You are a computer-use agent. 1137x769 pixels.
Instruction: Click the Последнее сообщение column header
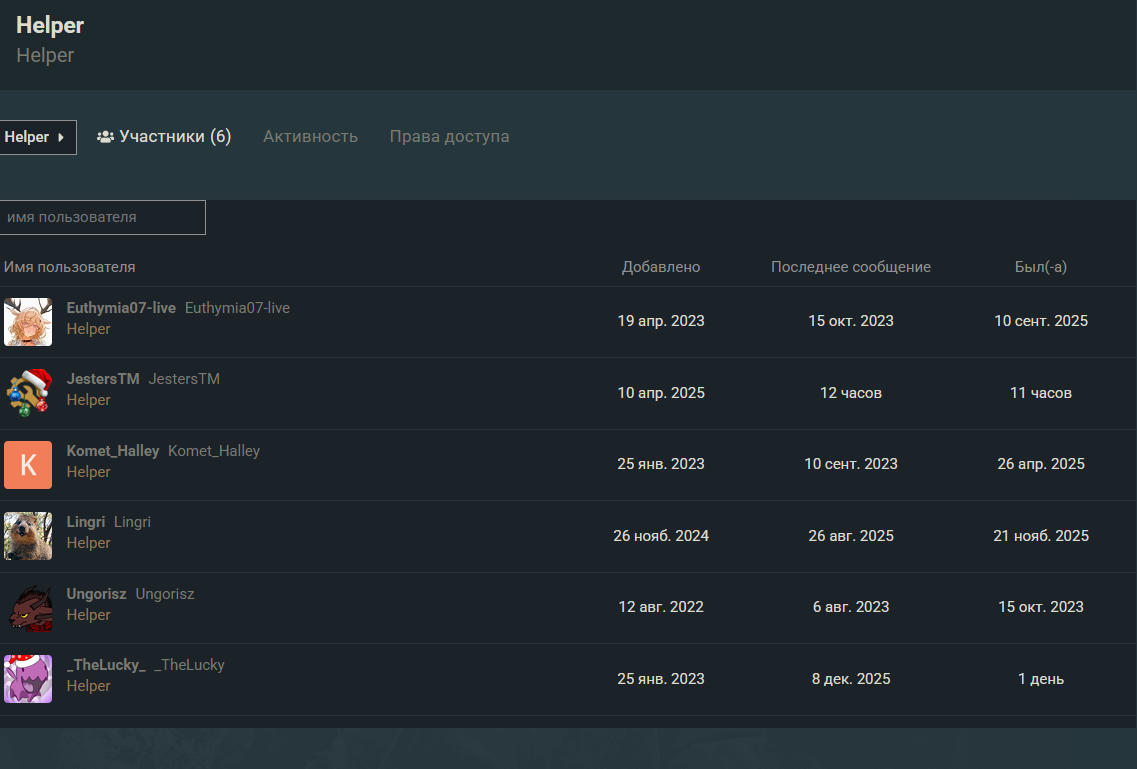pos(851,267)
